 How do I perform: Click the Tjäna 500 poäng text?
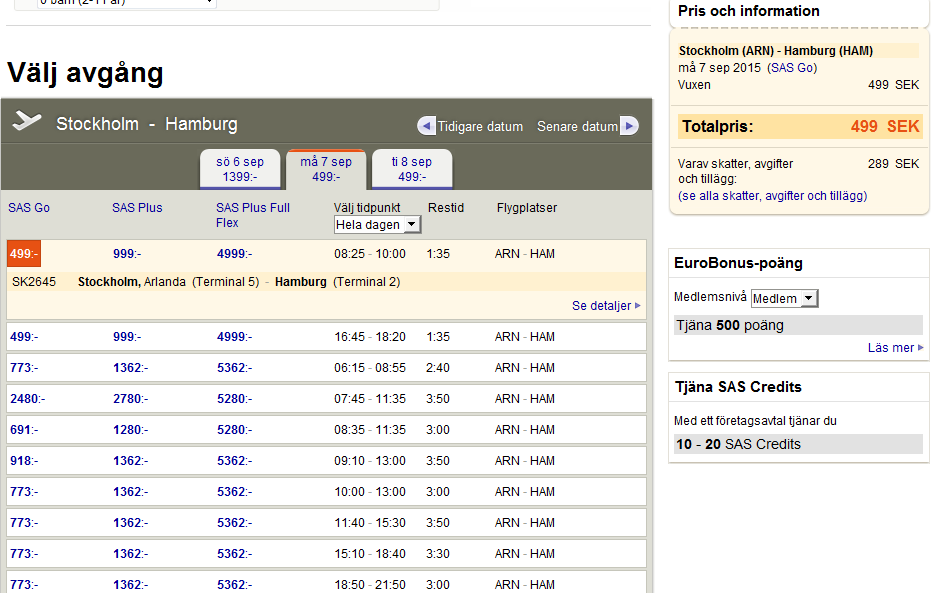click(x=730, y=325)
